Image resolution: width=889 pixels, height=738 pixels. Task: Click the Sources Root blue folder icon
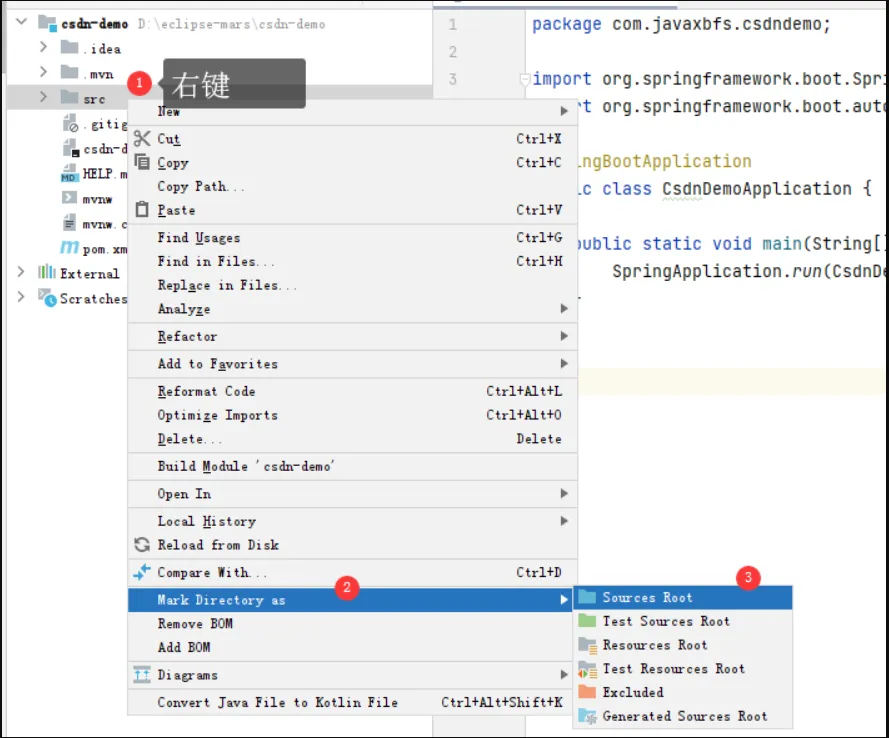(x=587, y=597)
